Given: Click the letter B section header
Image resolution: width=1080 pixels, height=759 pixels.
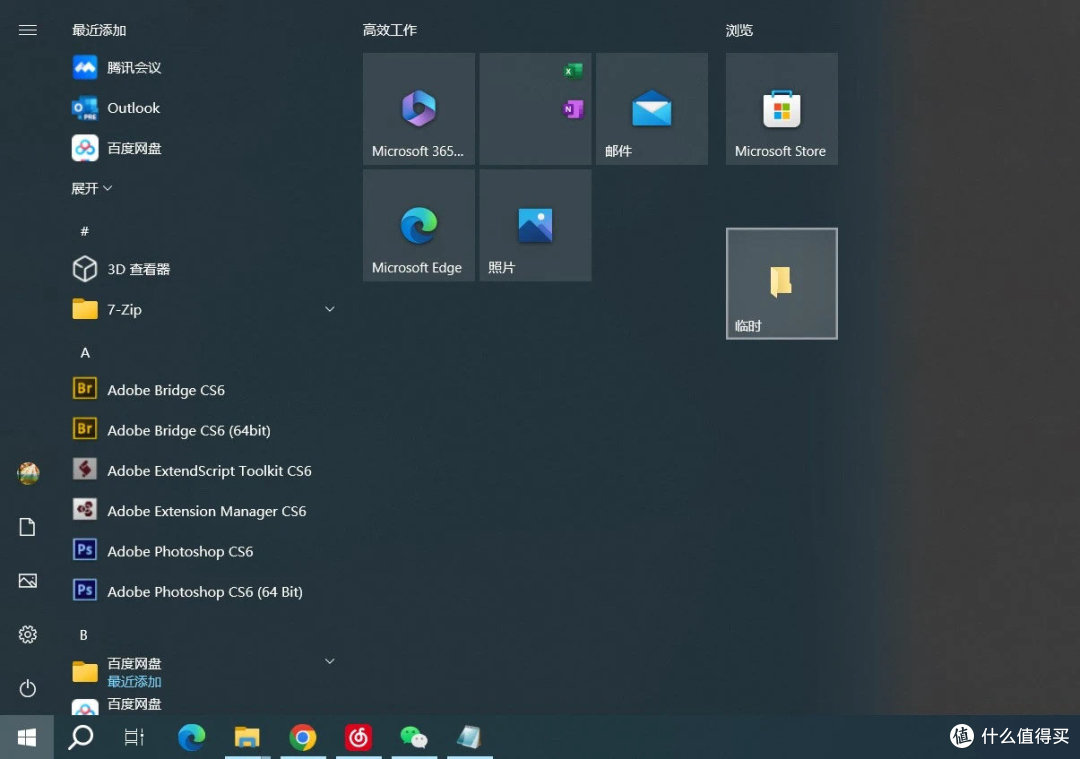Looking at the screenshot, I should [x=83, y=635].
